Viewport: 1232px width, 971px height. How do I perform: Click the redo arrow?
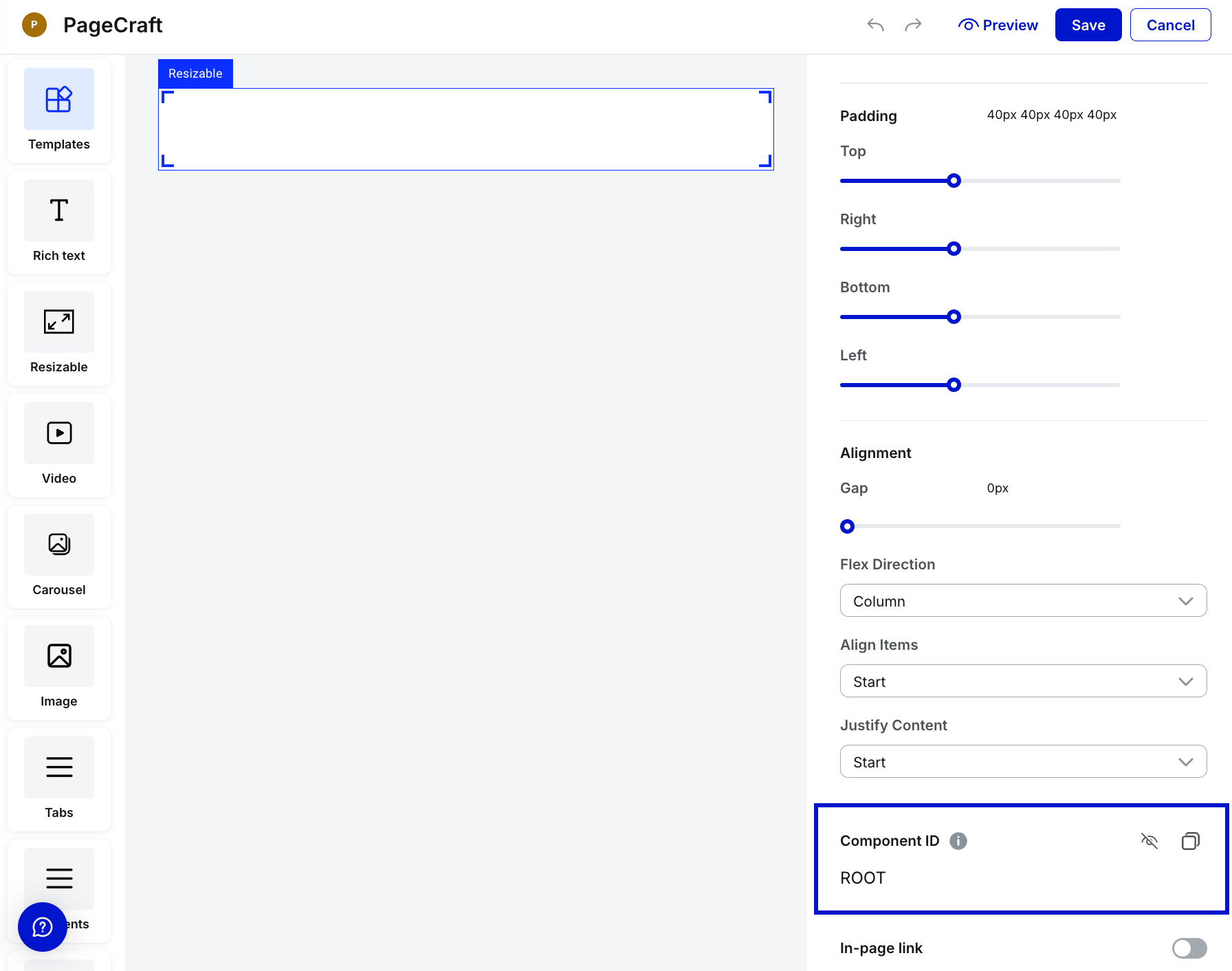pos(913,25)
